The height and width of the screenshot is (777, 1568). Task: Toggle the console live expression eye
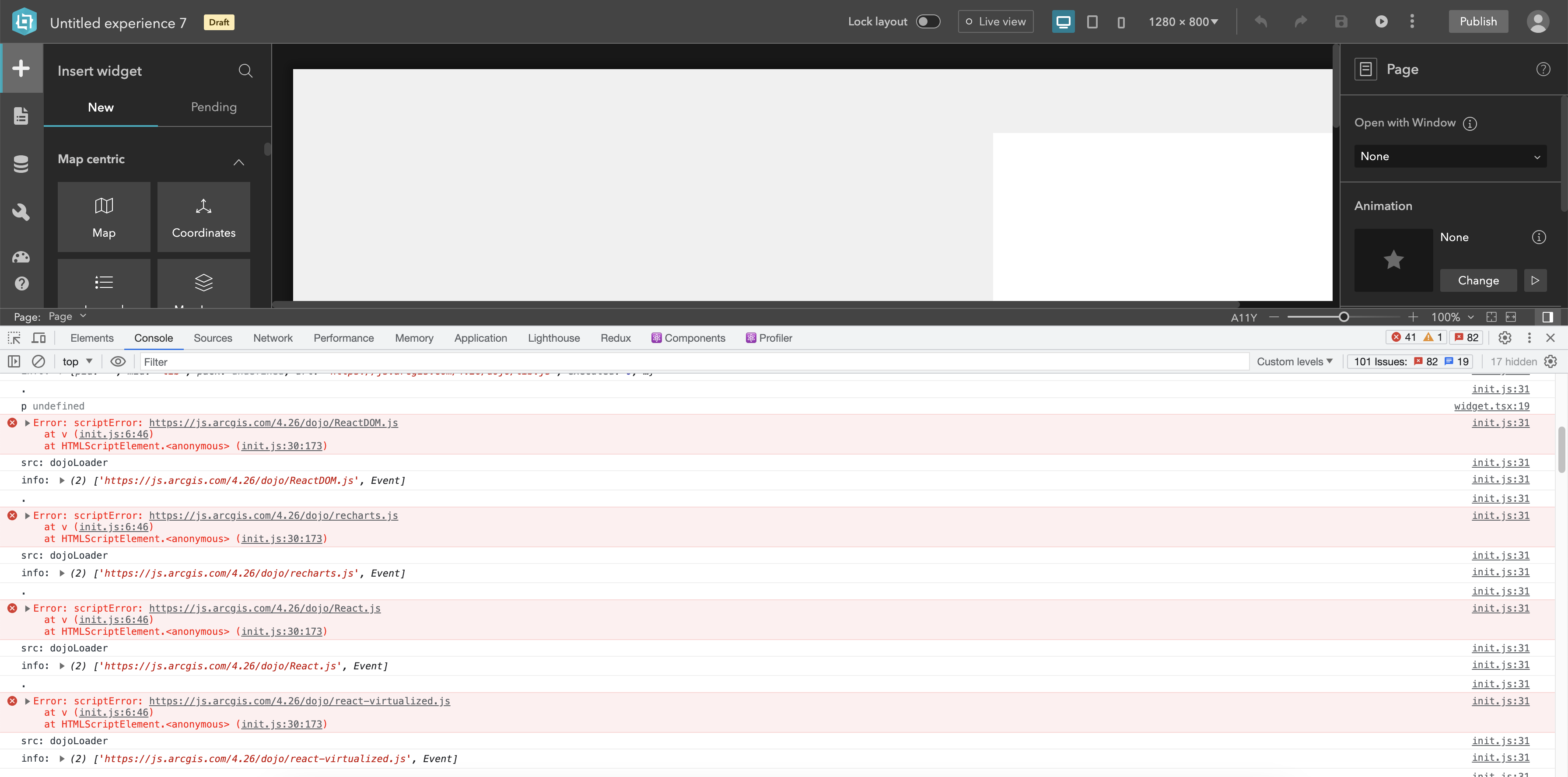118,361
